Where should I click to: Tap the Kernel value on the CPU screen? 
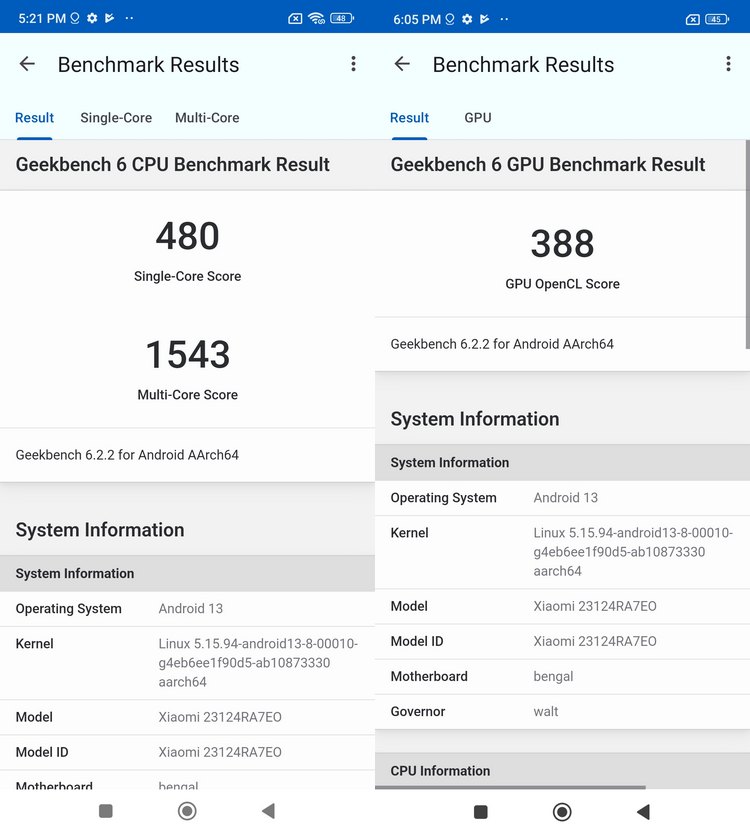258,662
